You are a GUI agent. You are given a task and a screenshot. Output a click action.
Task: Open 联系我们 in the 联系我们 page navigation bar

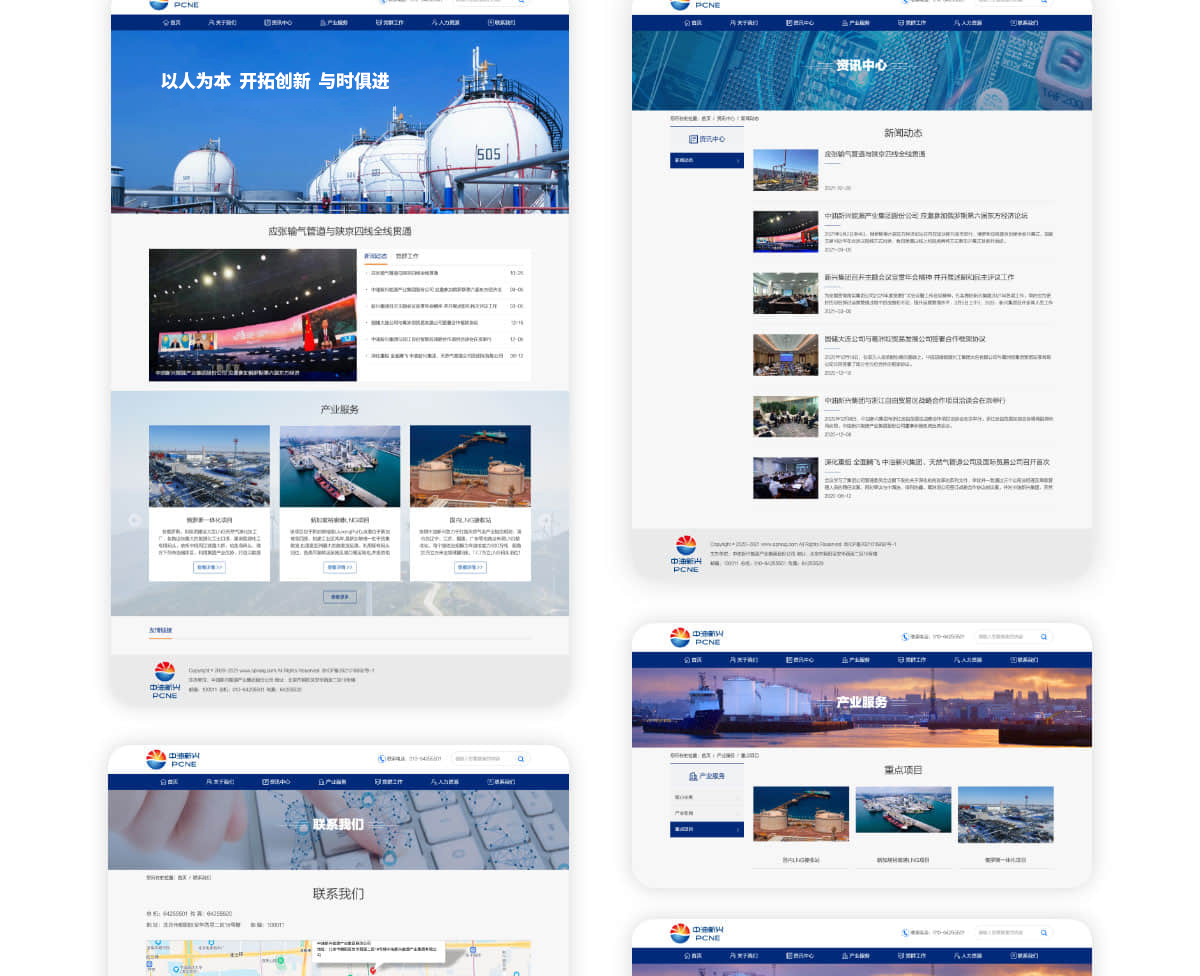502,782
